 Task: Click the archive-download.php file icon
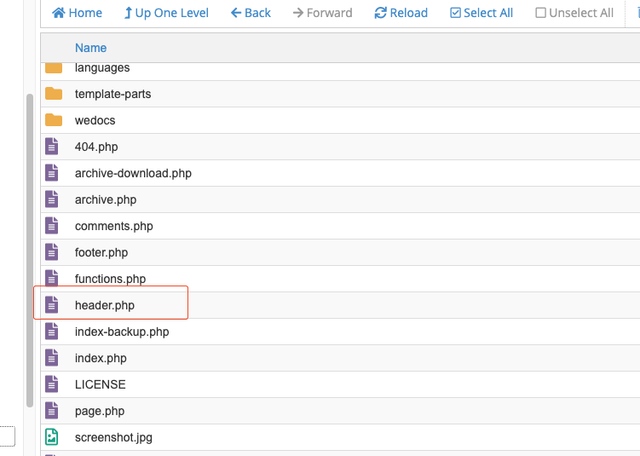51,173
